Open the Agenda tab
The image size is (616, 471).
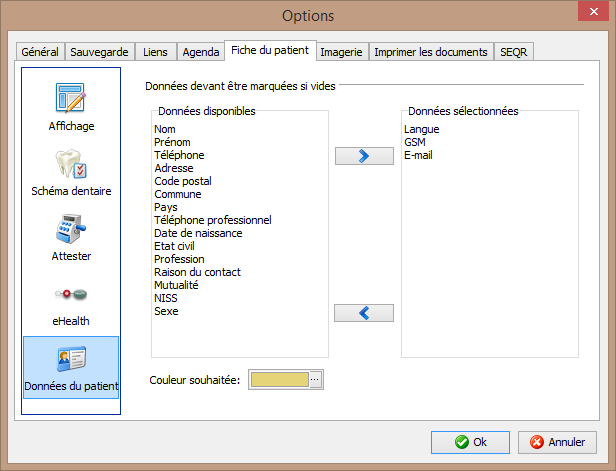[x=200, y=51]
